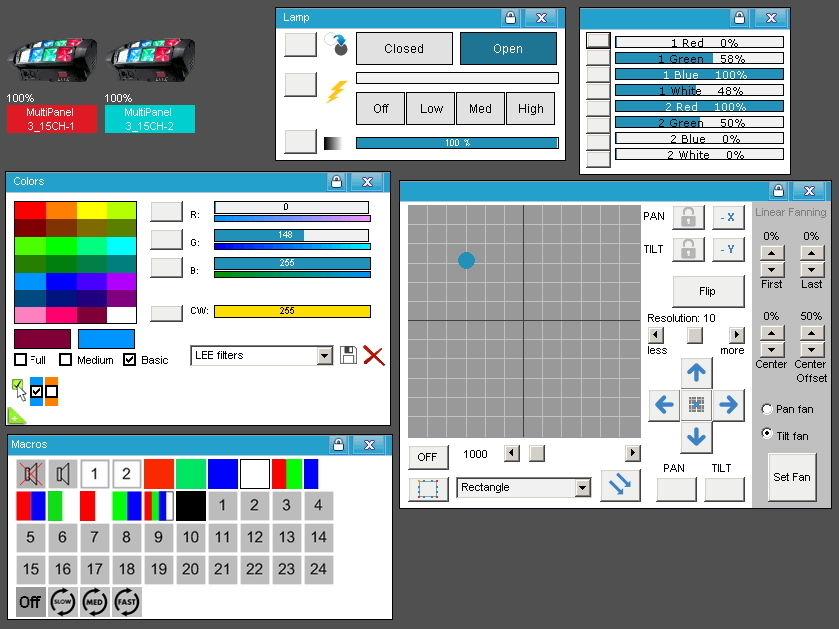Click the dimmer gradient icon in Lamp
Viewport: 839px width, 629px height.
point(332,143)
